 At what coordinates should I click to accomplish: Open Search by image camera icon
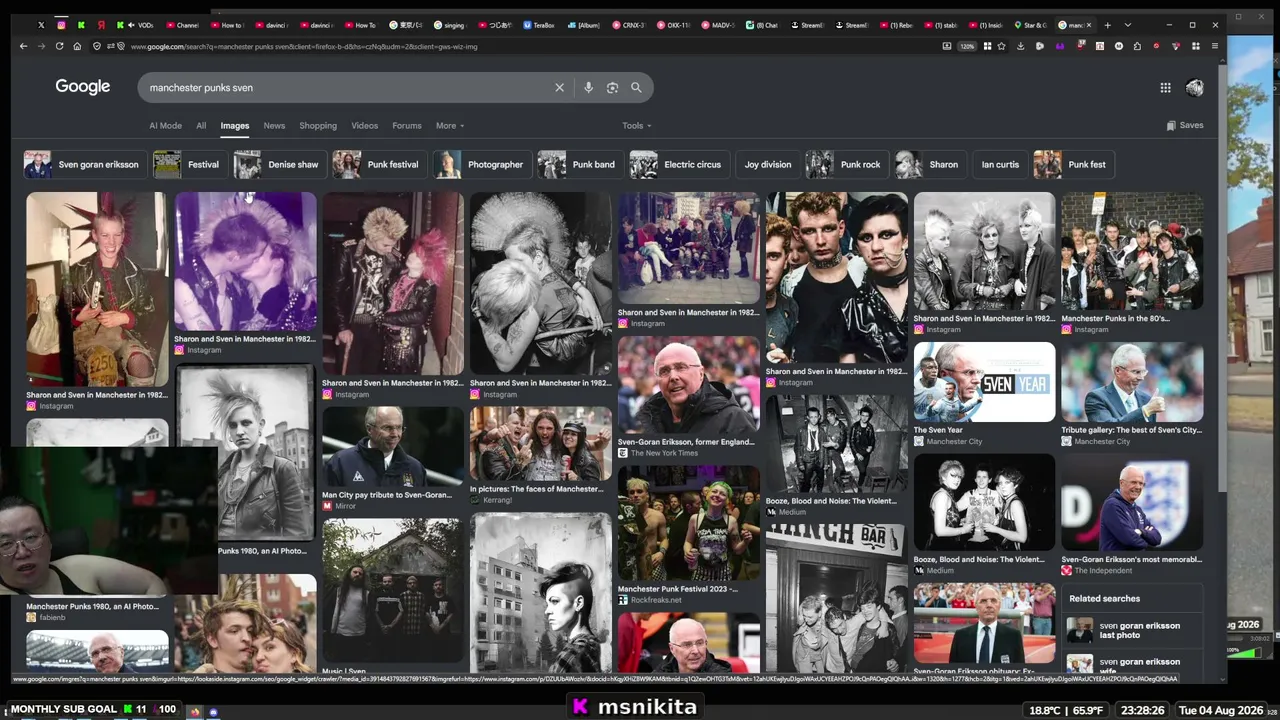tap(612, 88)
